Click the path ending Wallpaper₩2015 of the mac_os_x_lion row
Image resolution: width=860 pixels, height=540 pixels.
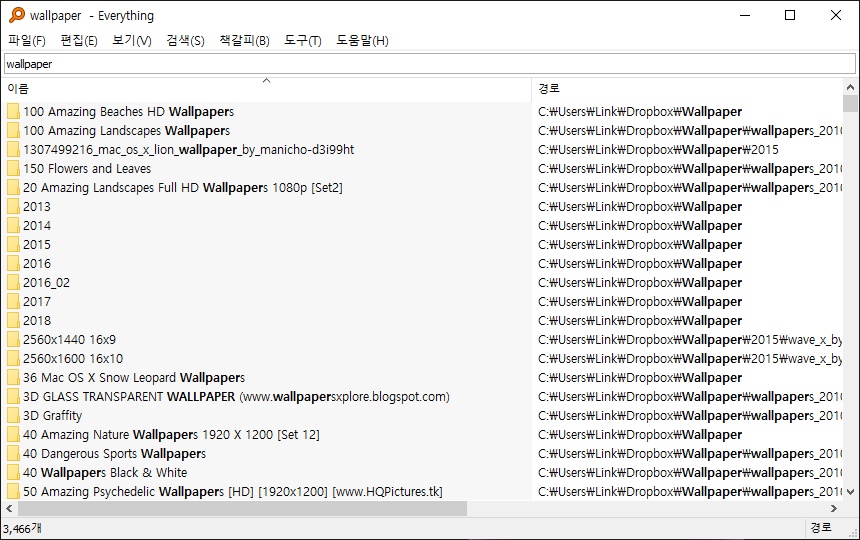point(658,150)
